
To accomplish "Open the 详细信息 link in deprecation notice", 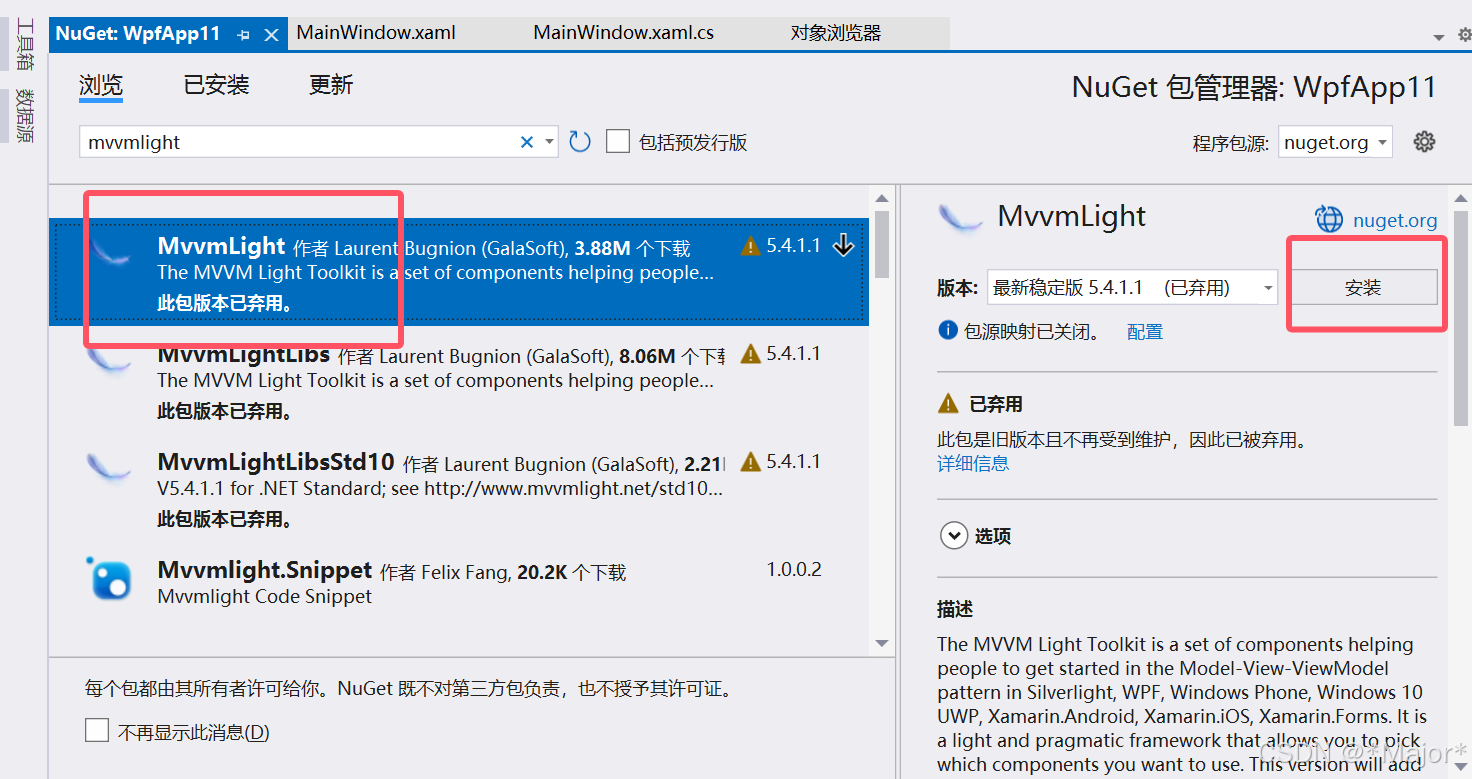I will point(972,464).
